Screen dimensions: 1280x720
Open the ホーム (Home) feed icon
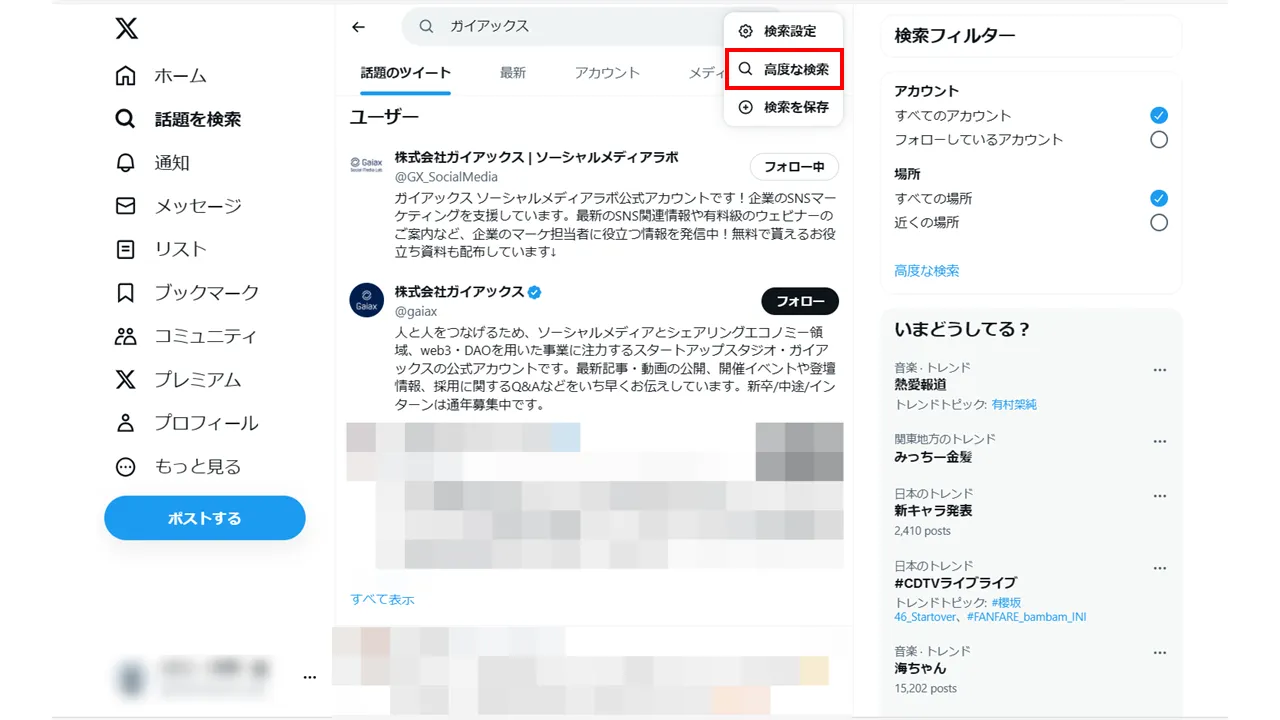pyautogui.click(x=124, y=75)
